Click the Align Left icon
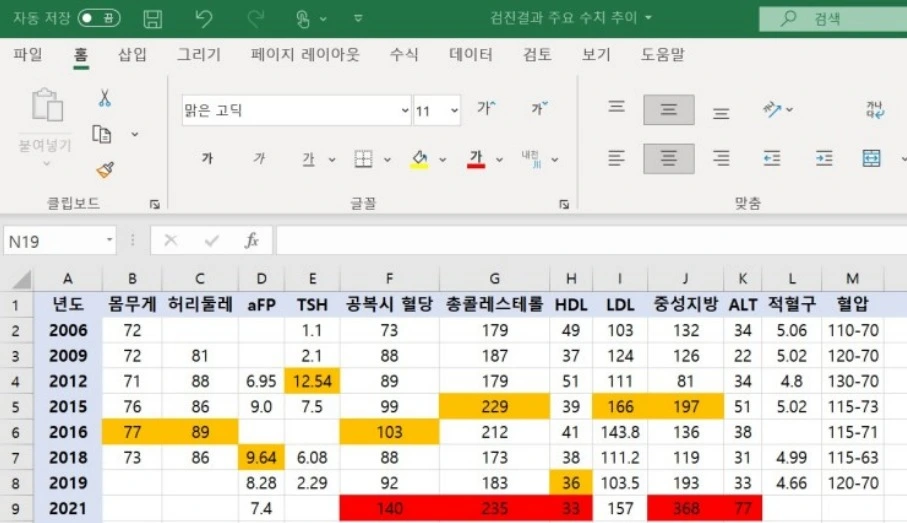907x523 pixels. [x=617, y=158]
